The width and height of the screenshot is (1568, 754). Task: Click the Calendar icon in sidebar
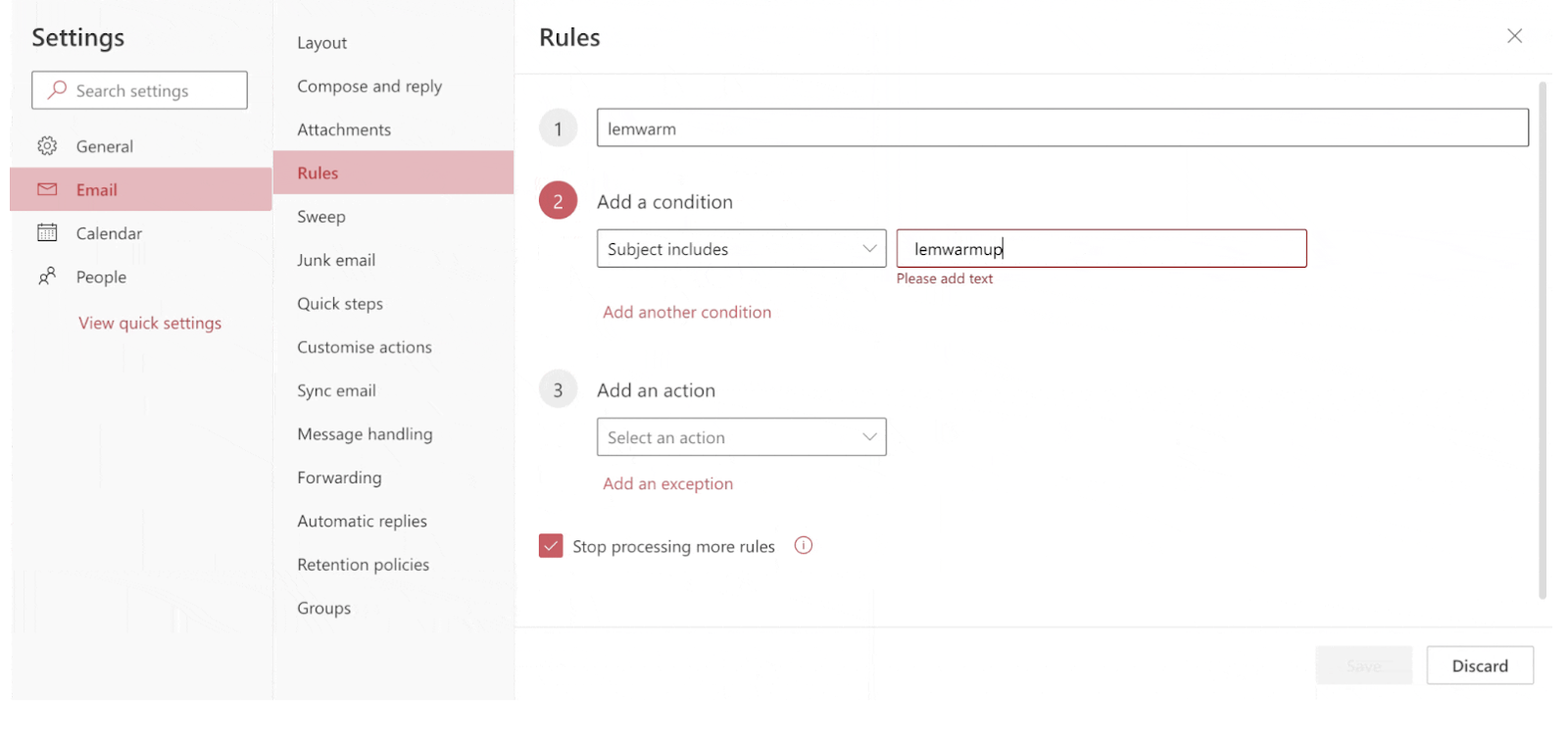47,232
